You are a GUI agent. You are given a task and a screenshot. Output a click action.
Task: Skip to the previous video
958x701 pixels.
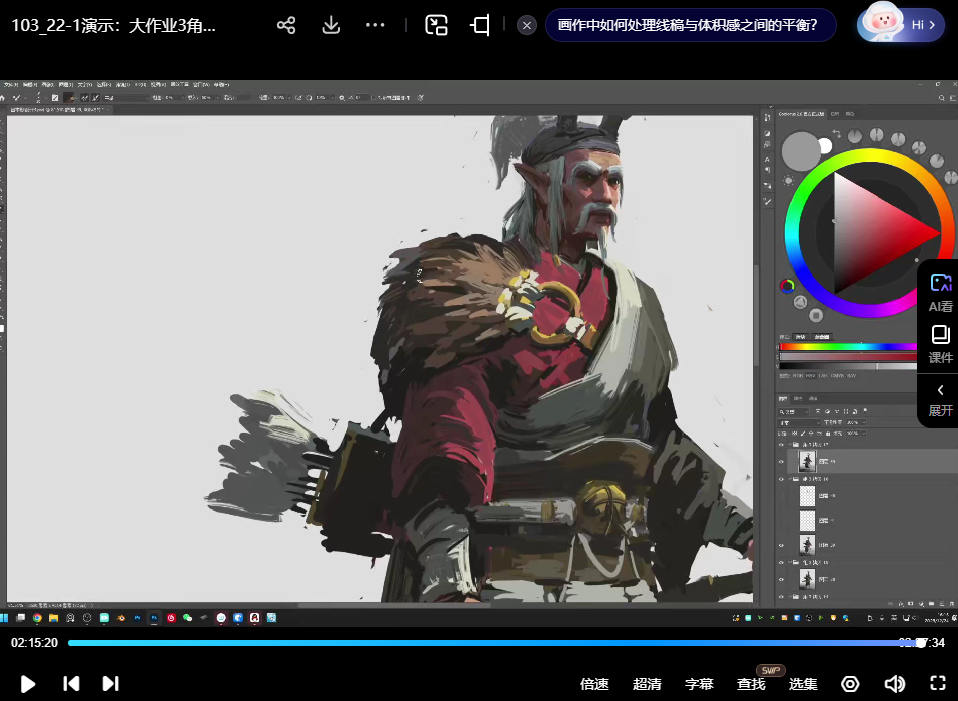click(71, 684)
